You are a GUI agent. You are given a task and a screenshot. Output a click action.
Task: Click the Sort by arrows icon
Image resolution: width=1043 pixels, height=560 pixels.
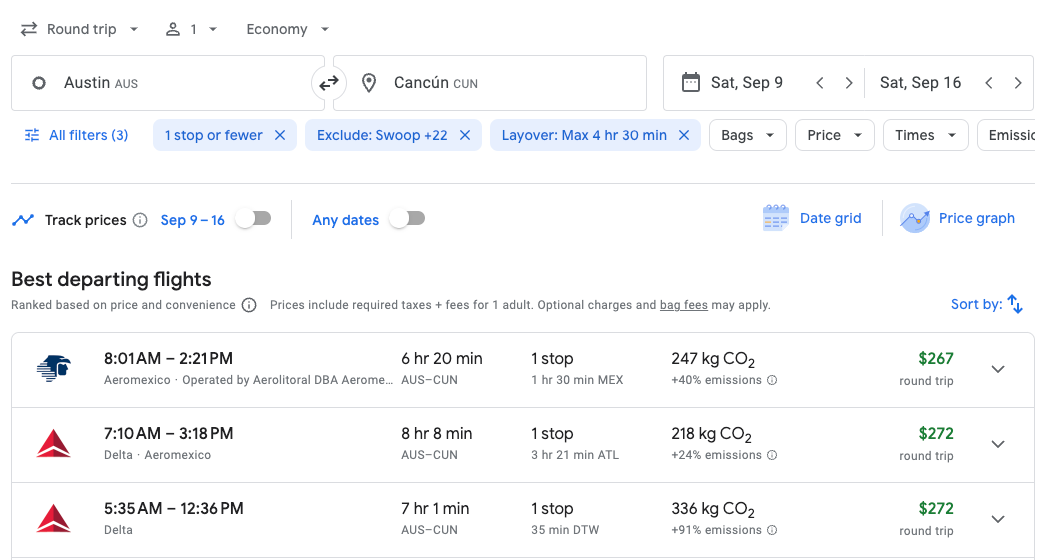1015,304
